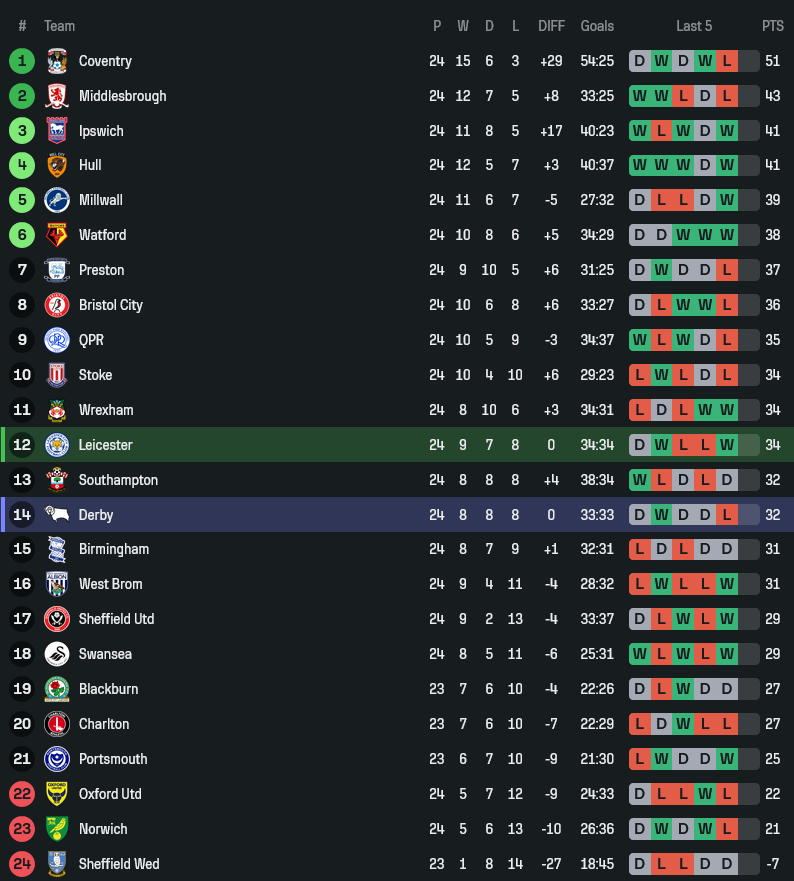Open the Swansea club crest
The image size is (794, 881).
pyautogui.click(x=56, y=654)
